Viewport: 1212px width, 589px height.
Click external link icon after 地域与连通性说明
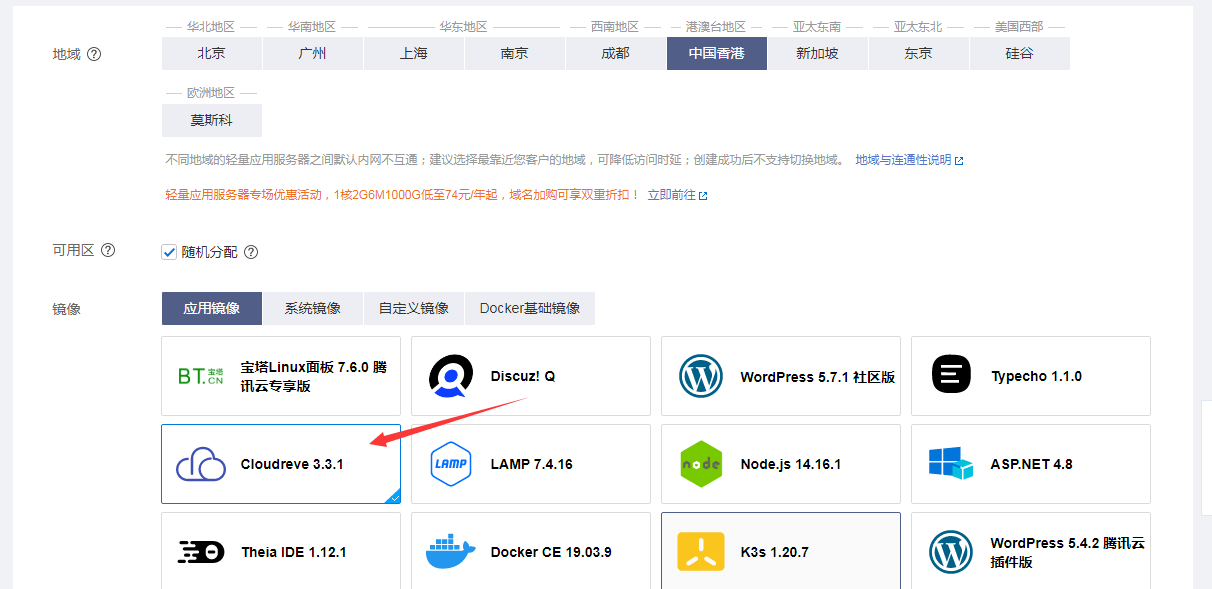[959, 161]
